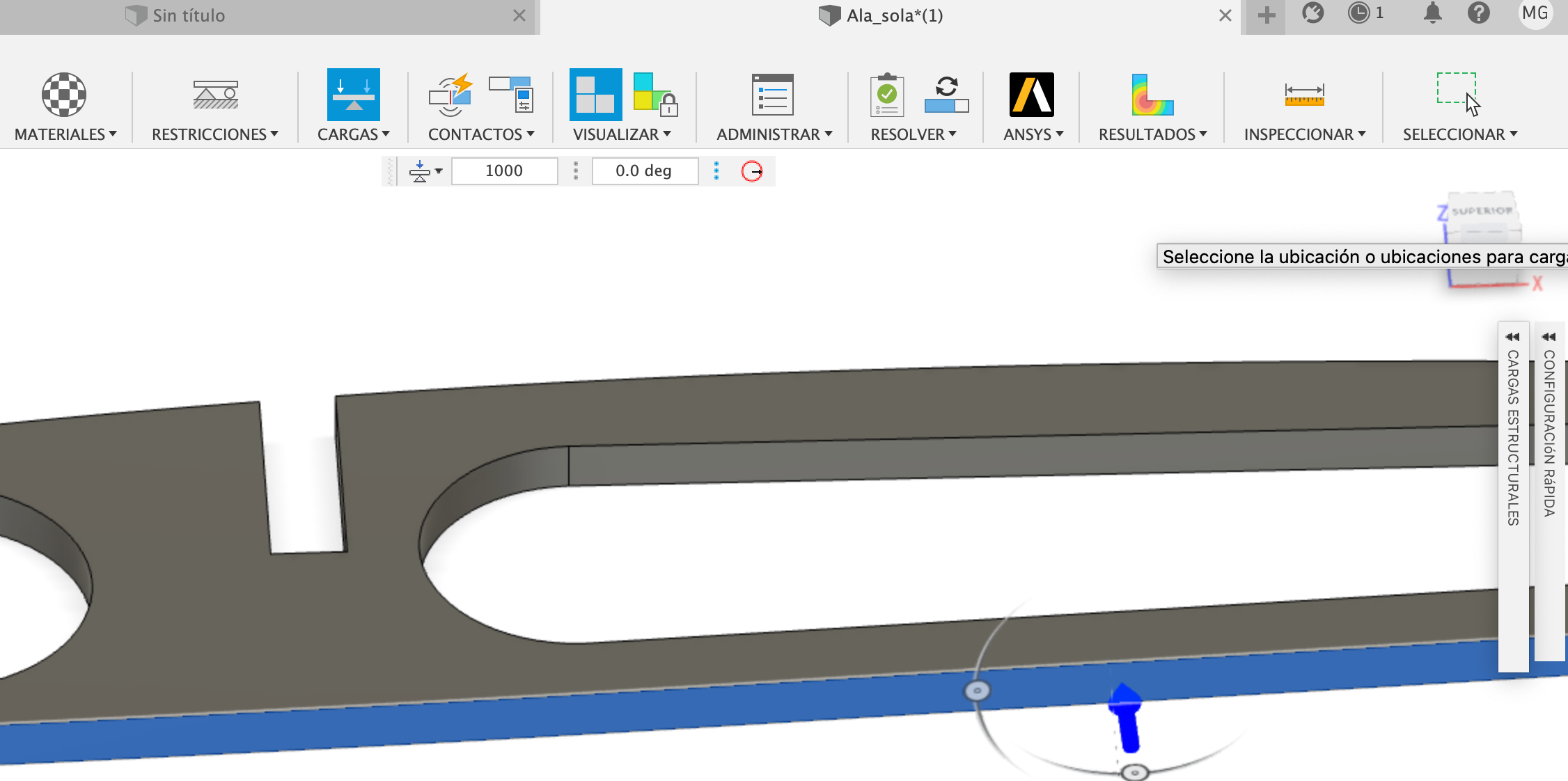Click the Visualizar blue squares icon
The image size is (1568, 781).
point(596,95)
